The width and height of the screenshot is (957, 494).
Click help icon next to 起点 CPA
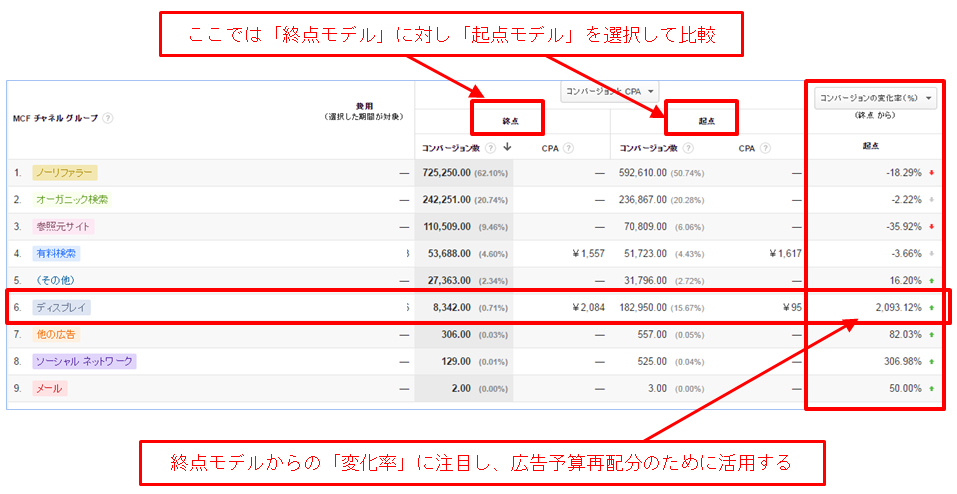(x=766, y=148)
